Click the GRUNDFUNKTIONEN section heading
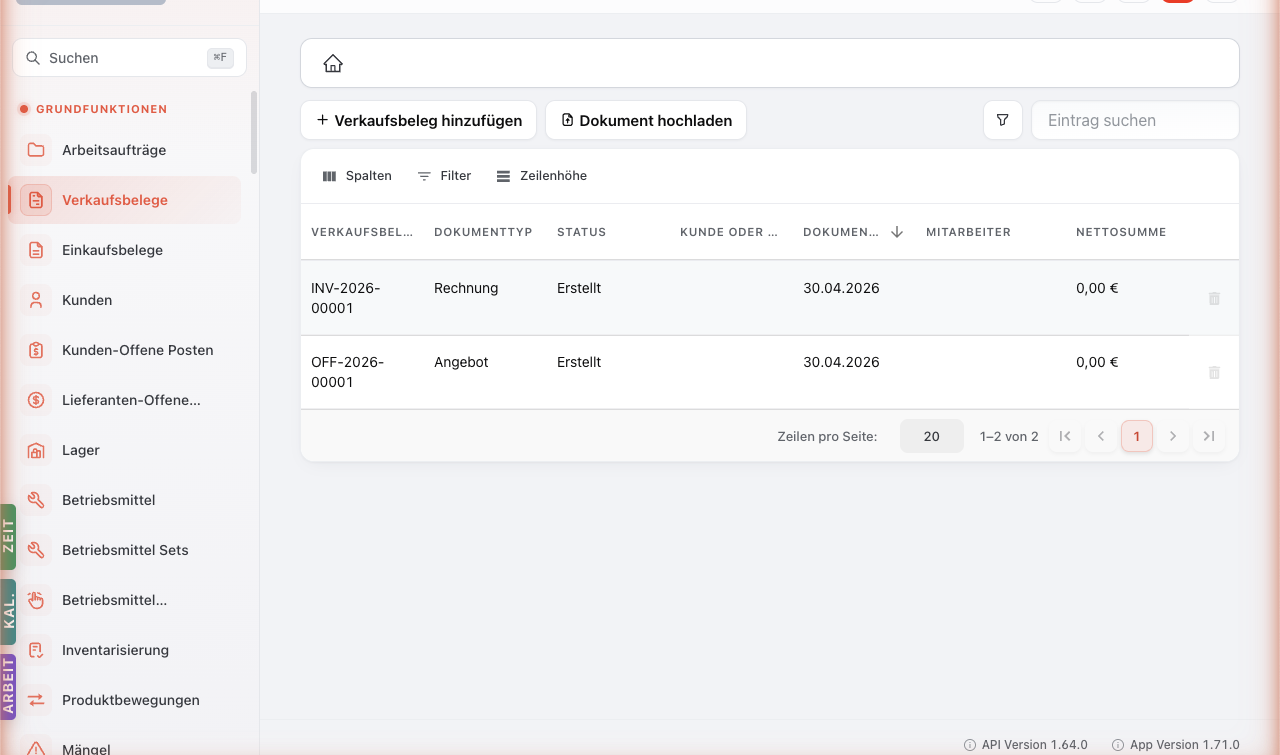This screenshot has width=1280, height=755. point(102,109)
